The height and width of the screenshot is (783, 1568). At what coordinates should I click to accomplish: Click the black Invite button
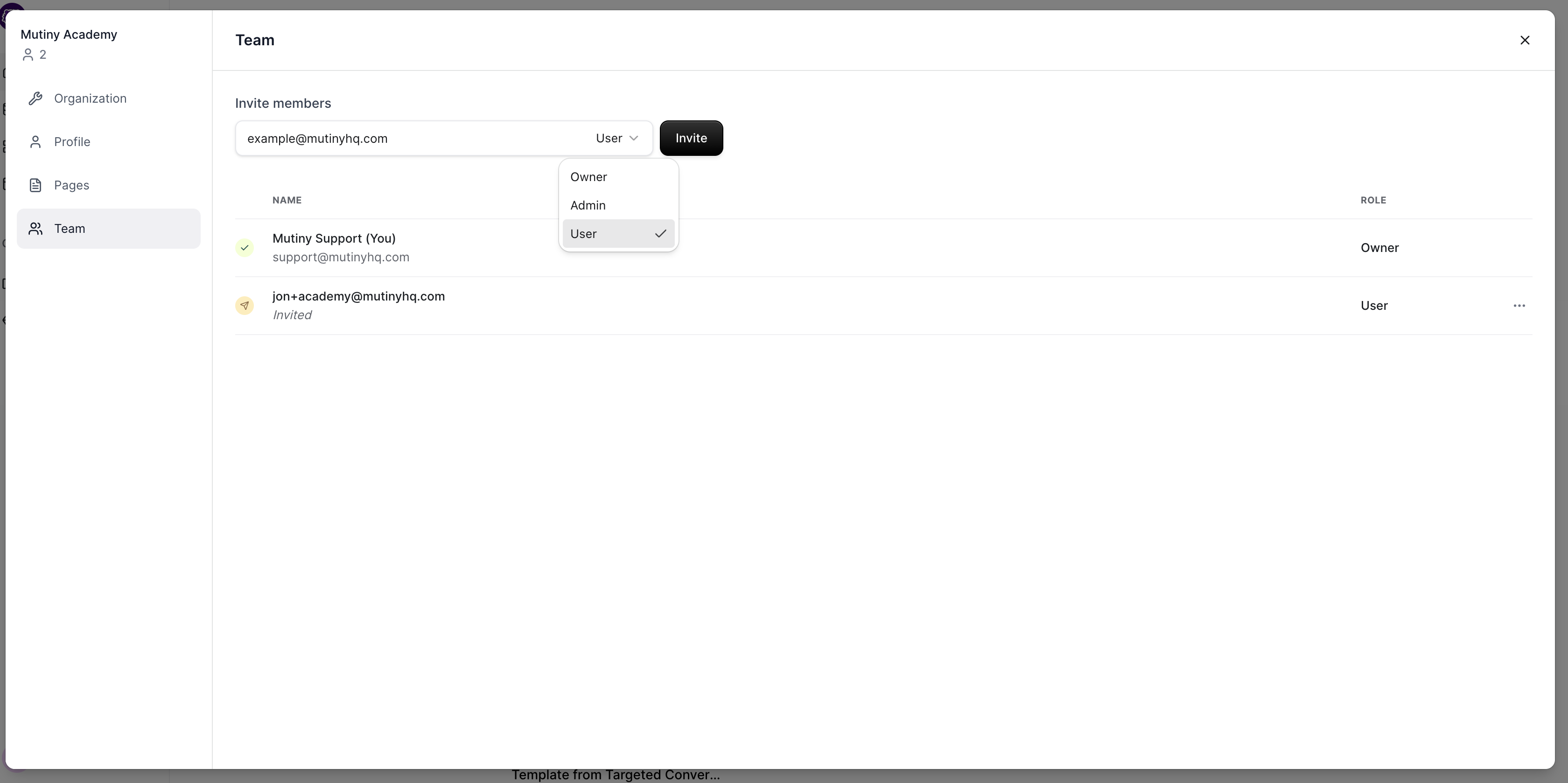pos(692,138)
